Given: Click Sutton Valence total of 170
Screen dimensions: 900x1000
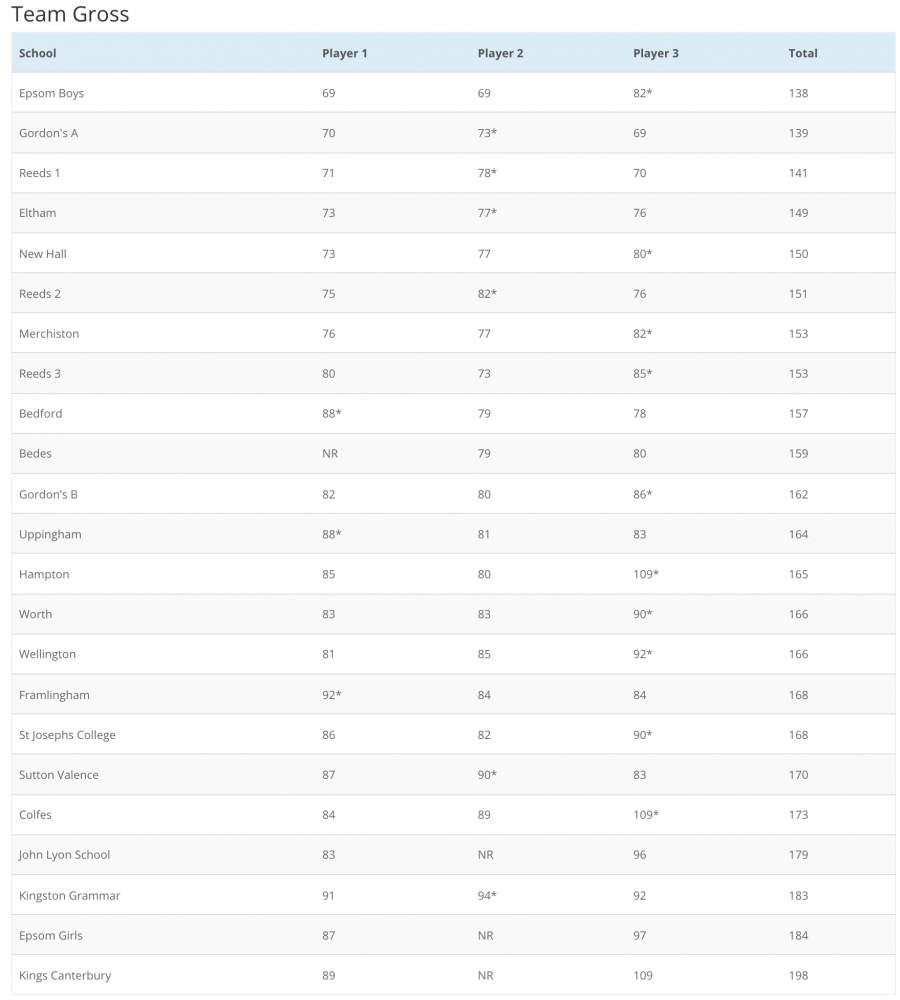Looking at the screenshot, I should tap(798, 775).
